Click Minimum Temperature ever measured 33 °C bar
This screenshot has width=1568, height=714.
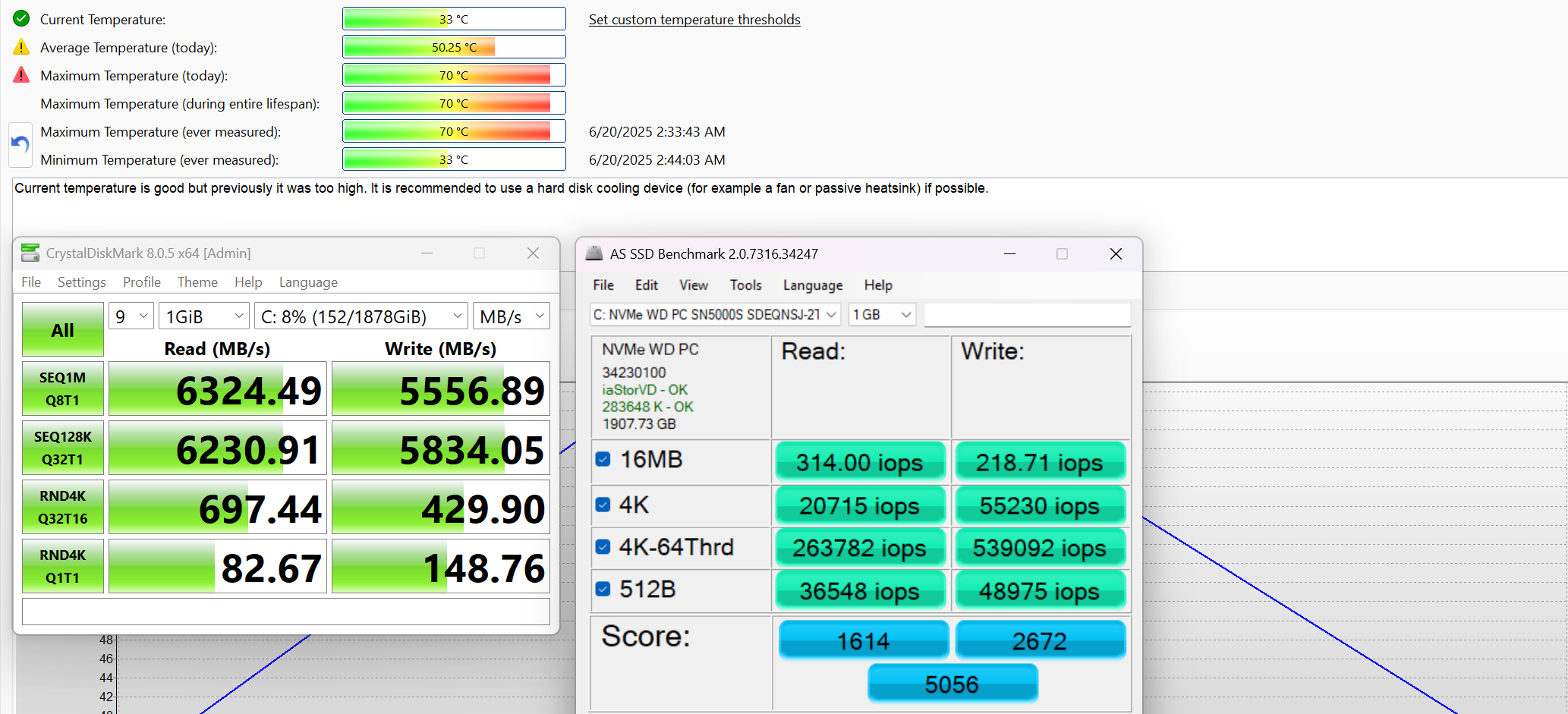coord(454,159)
